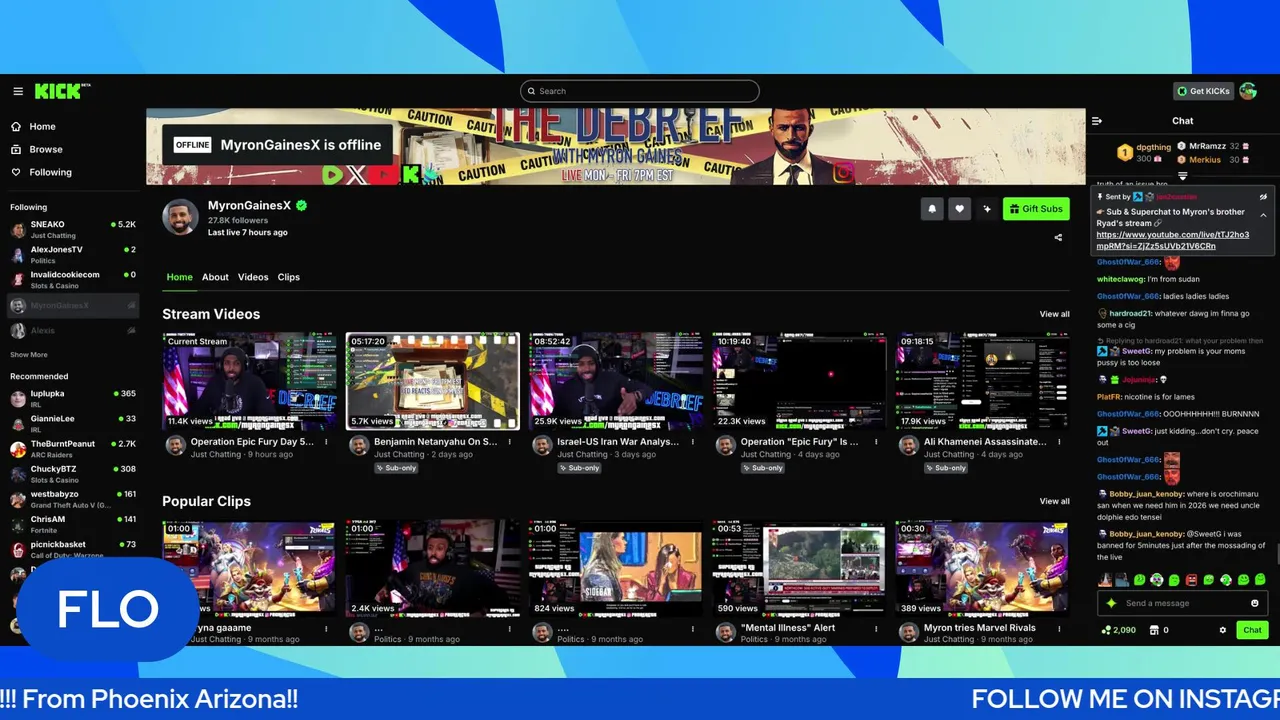Open the X icon on banner
Screen dimensions: 1280x720
coord(356,174)
